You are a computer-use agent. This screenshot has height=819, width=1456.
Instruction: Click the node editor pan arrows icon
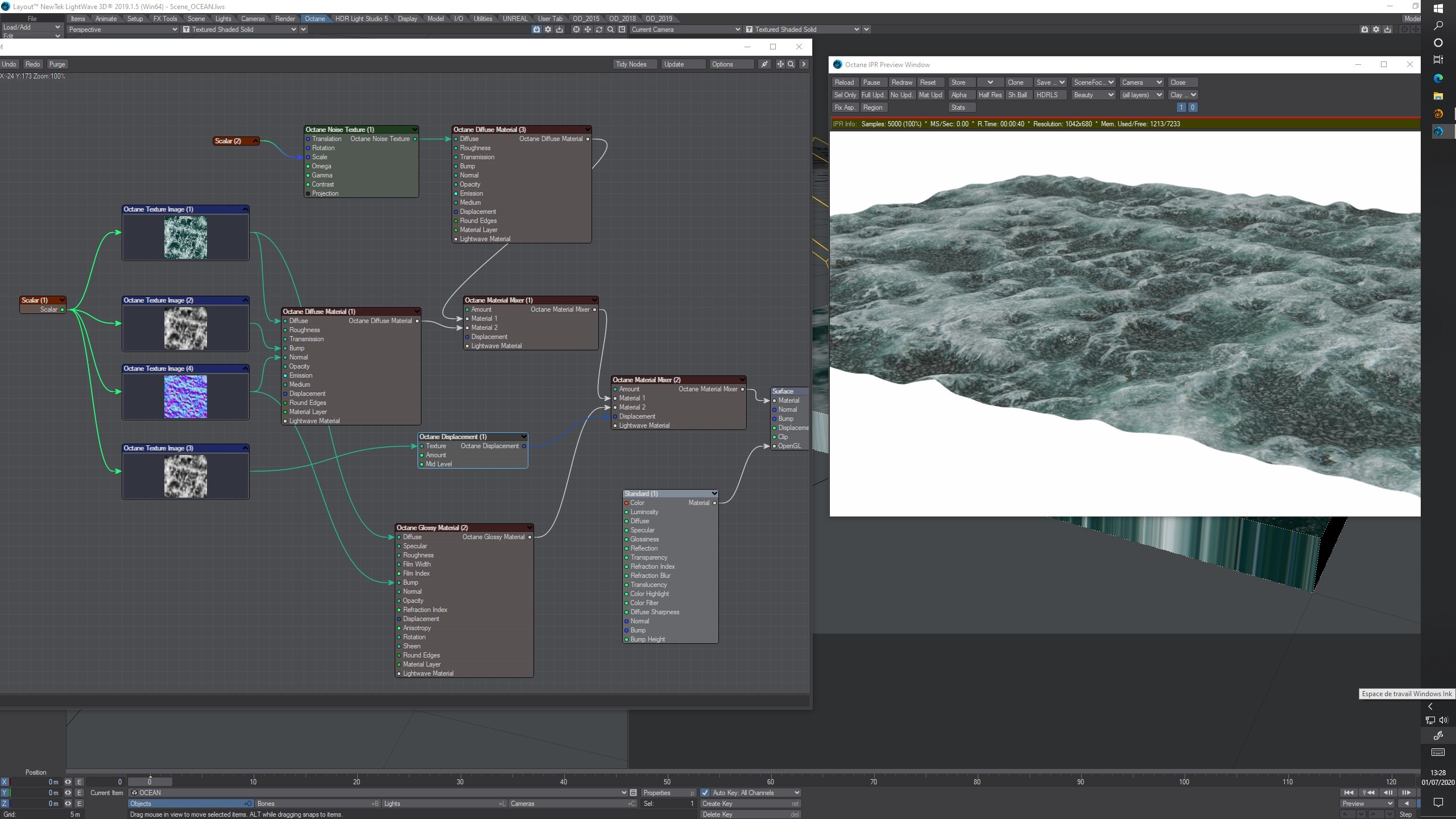(x=780, y=64)
